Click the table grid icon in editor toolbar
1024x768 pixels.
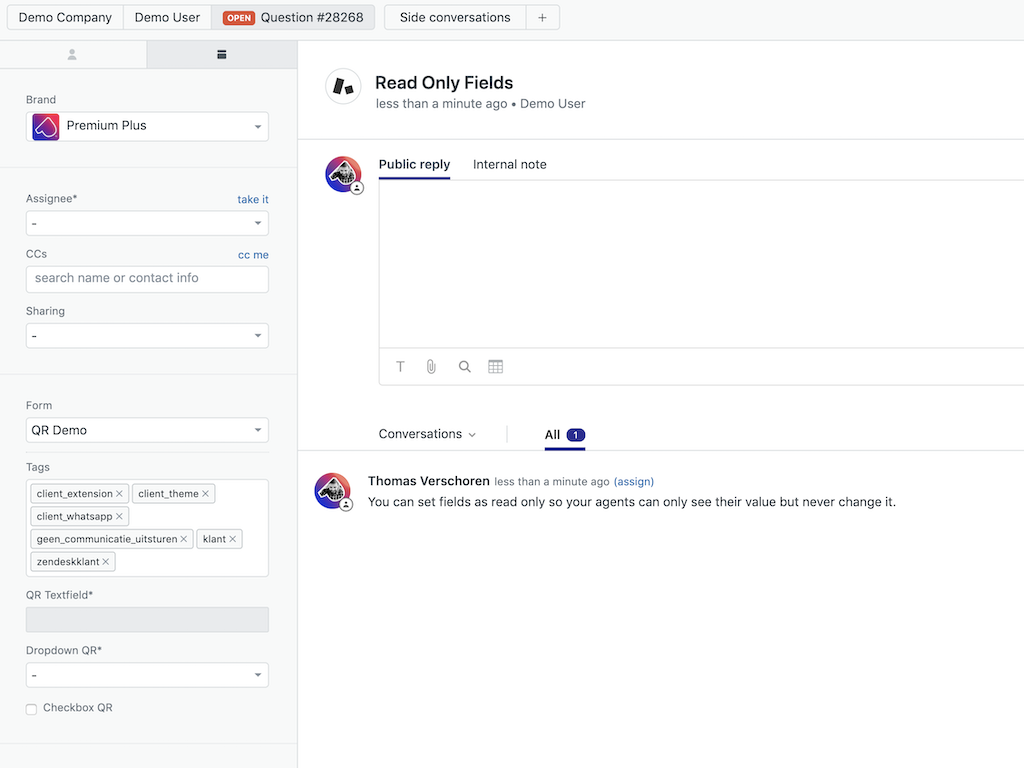495,367
